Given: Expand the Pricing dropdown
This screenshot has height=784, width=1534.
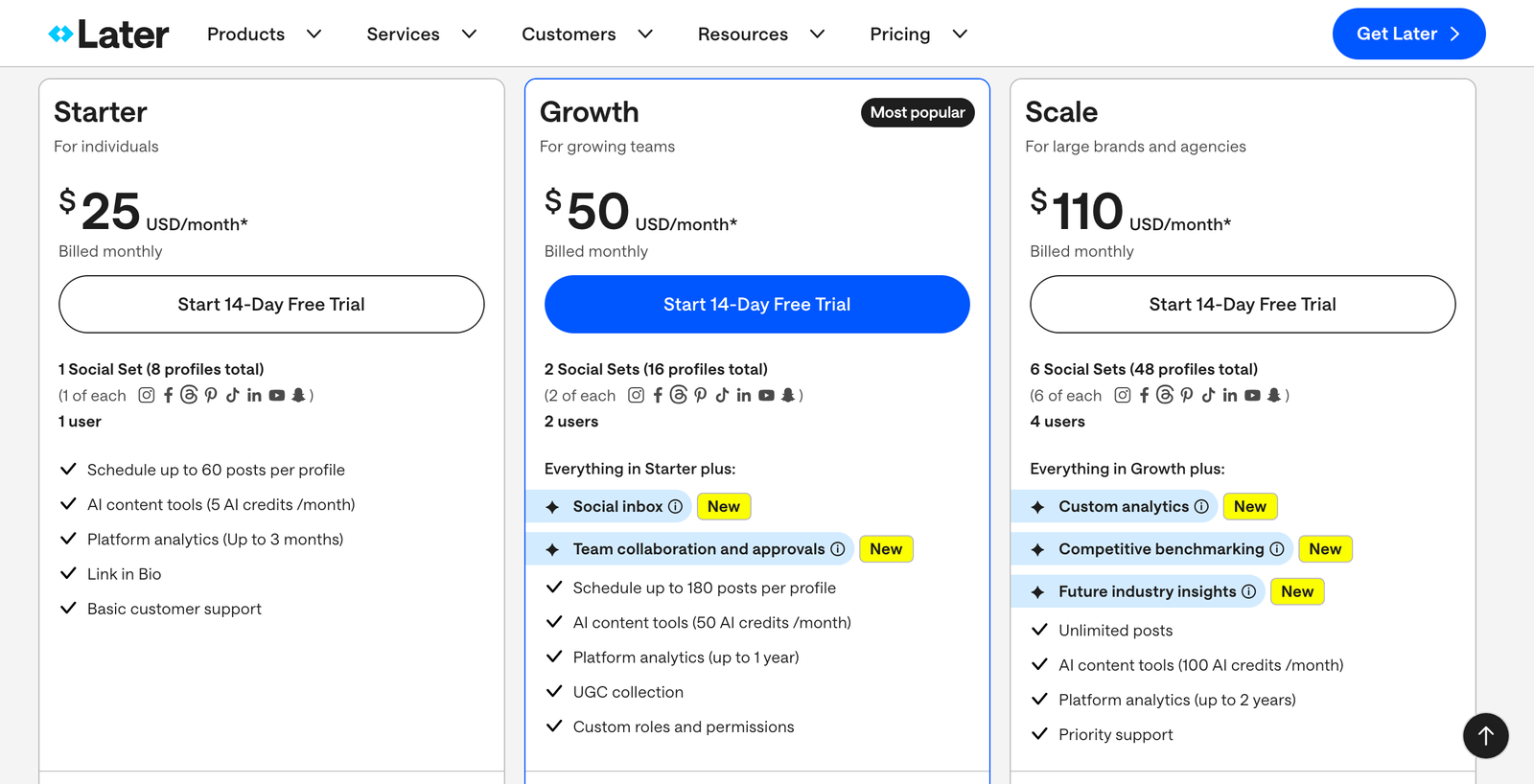Looking at the screenshot, I should click(916, 34).
